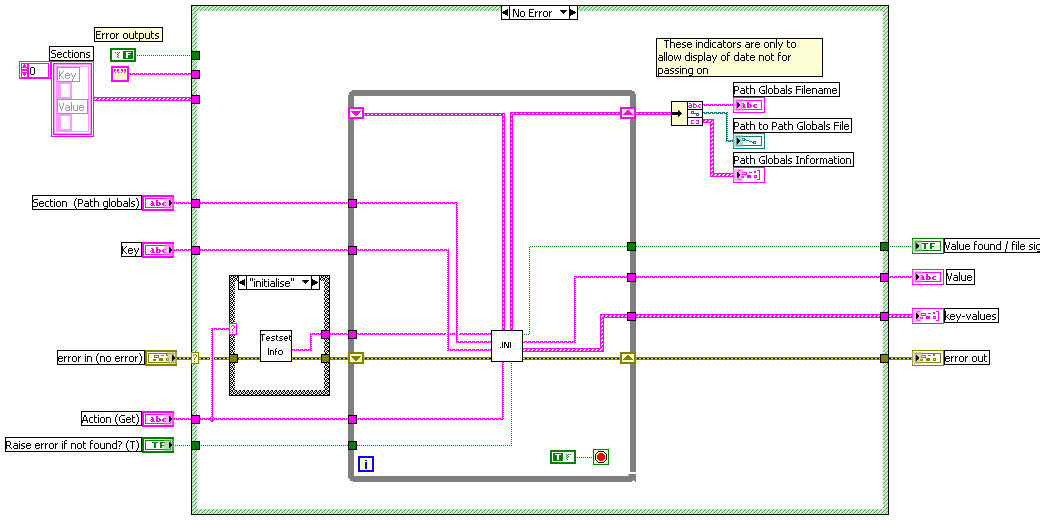1045x520 pixels.
Task: Click the Raise error if not found? (T) label
Action: click(73, 445)
